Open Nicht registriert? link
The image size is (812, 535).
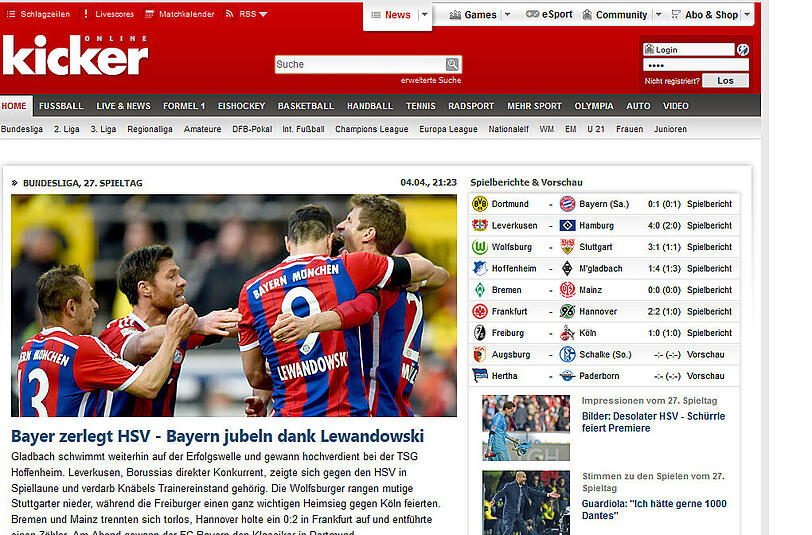pos(672,81)
